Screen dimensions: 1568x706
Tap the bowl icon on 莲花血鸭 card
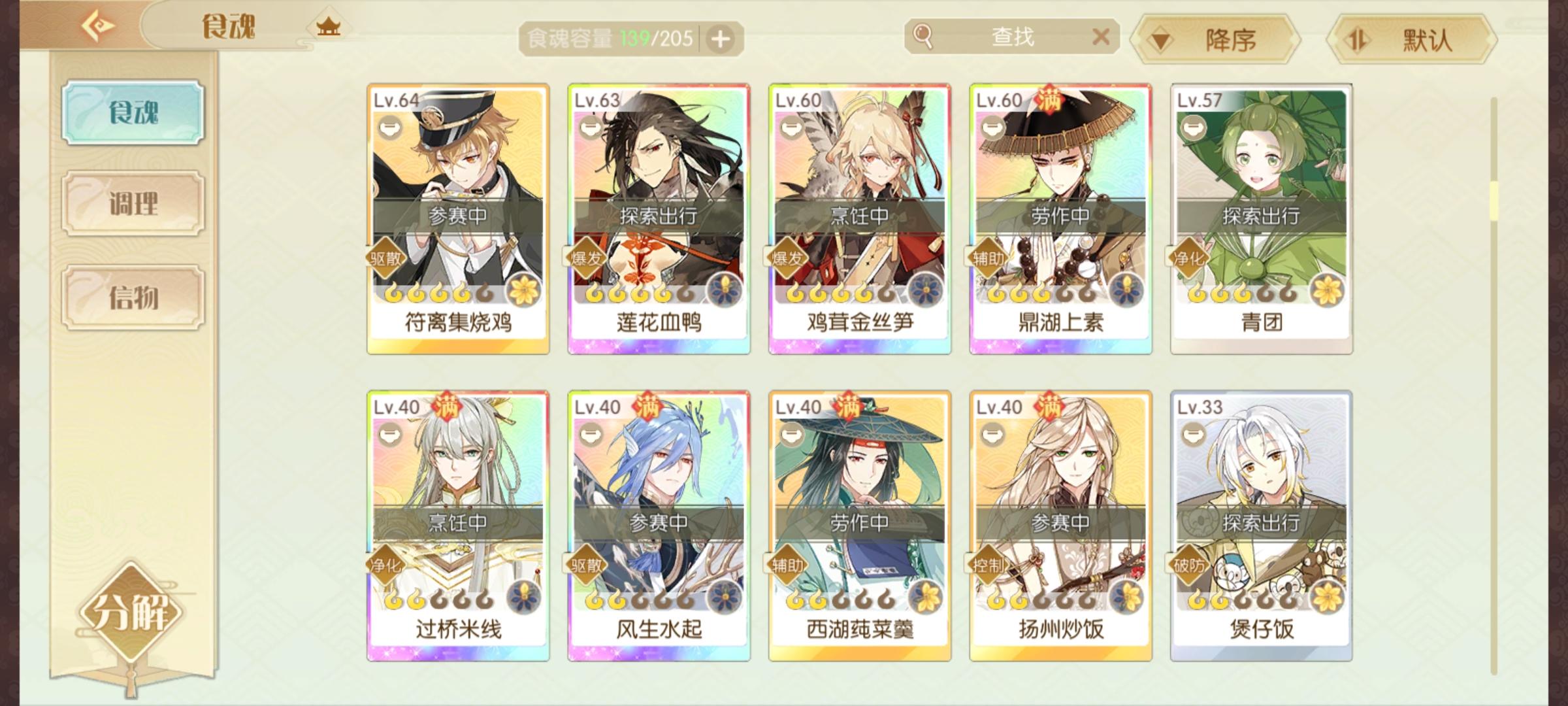tap(591, 128)
